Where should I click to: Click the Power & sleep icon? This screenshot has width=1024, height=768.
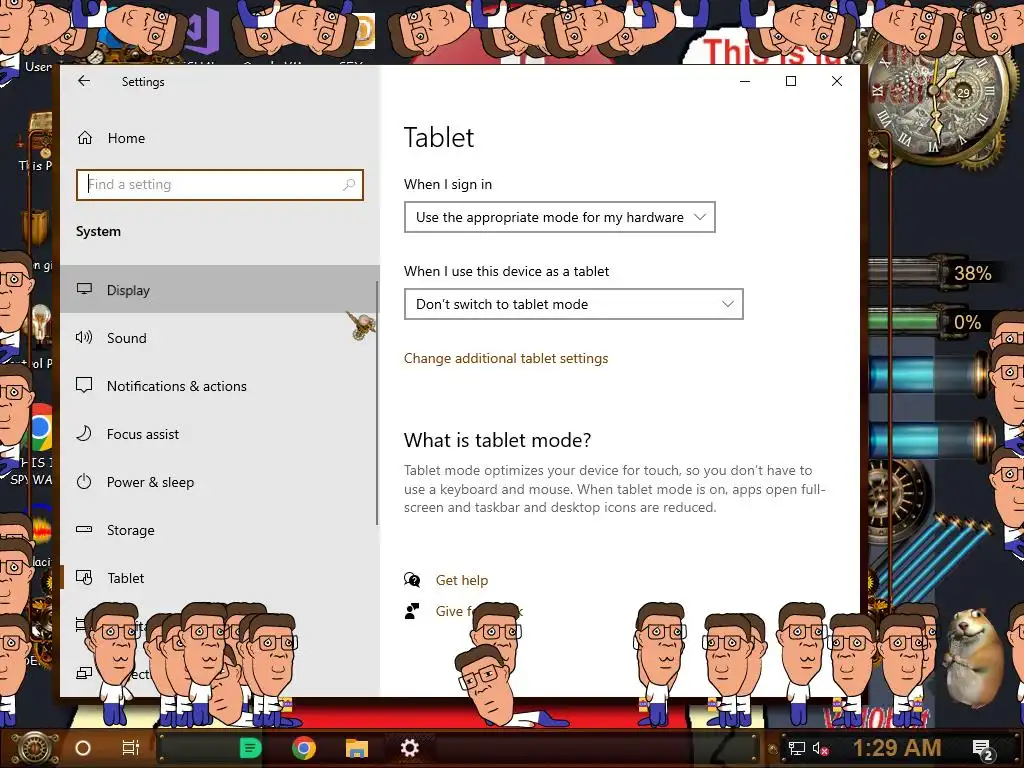tap(84, 482)
